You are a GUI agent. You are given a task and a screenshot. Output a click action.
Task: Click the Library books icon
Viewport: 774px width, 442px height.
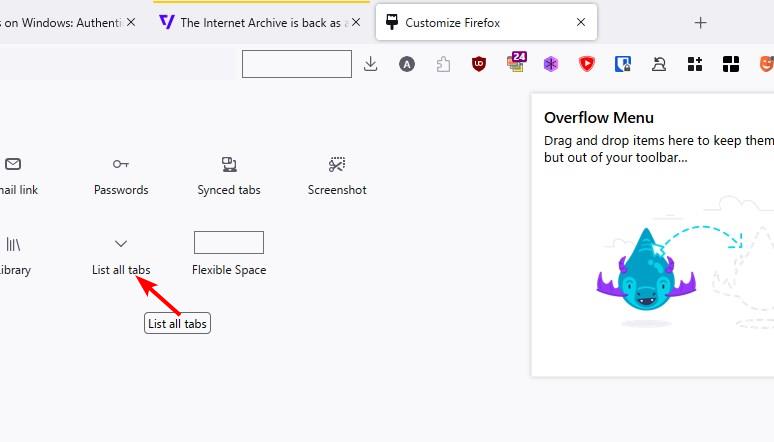(x=13, y=244)
